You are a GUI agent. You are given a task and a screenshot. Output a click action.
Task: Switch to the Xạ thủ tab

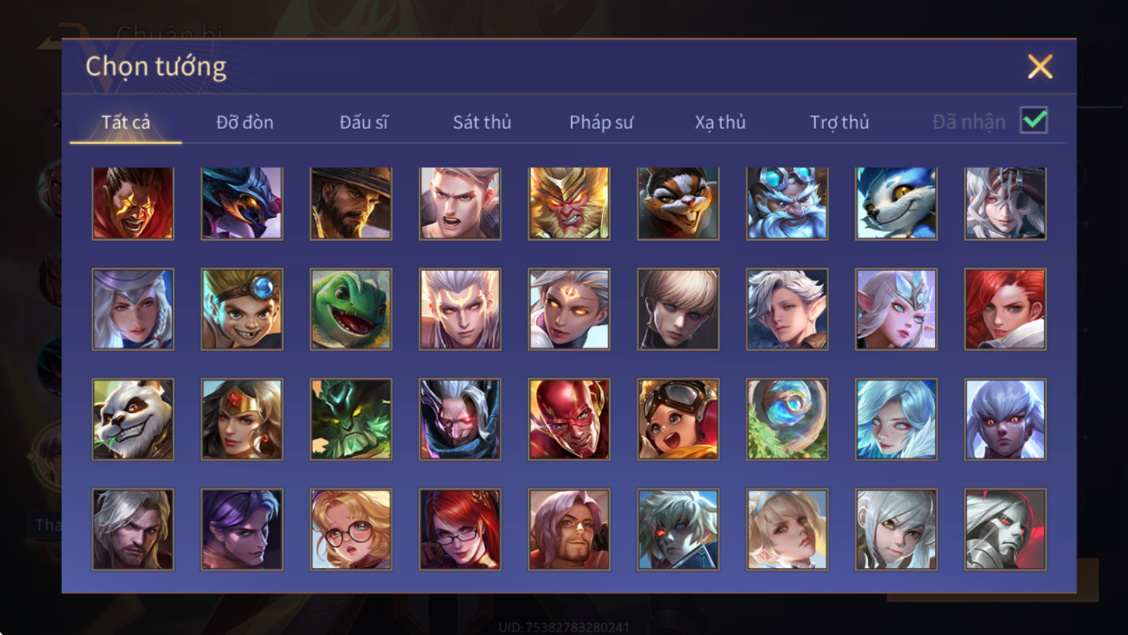[720, 122]
